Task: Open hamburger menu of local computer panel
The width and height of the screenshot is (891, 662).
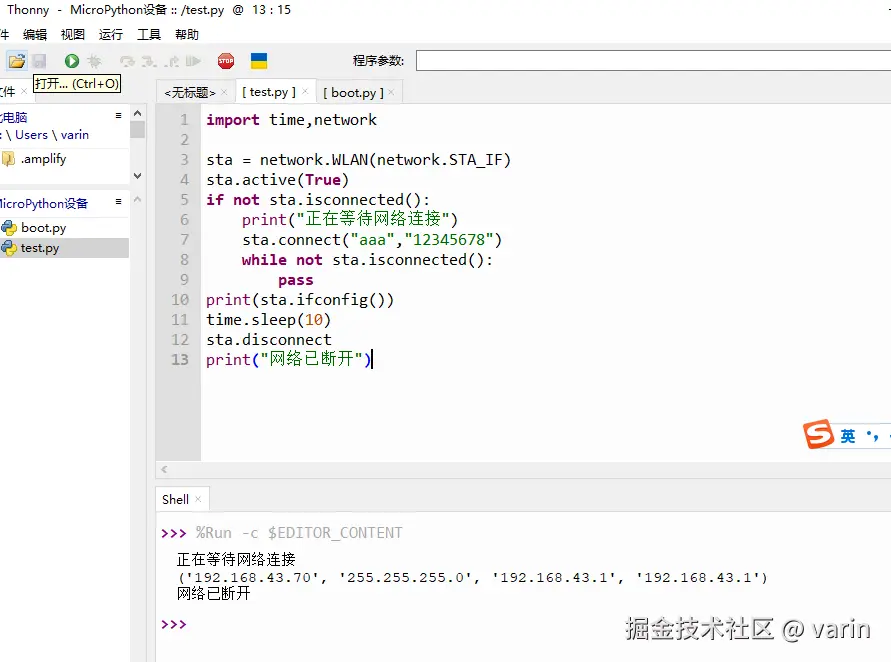Action: (118, 116)
